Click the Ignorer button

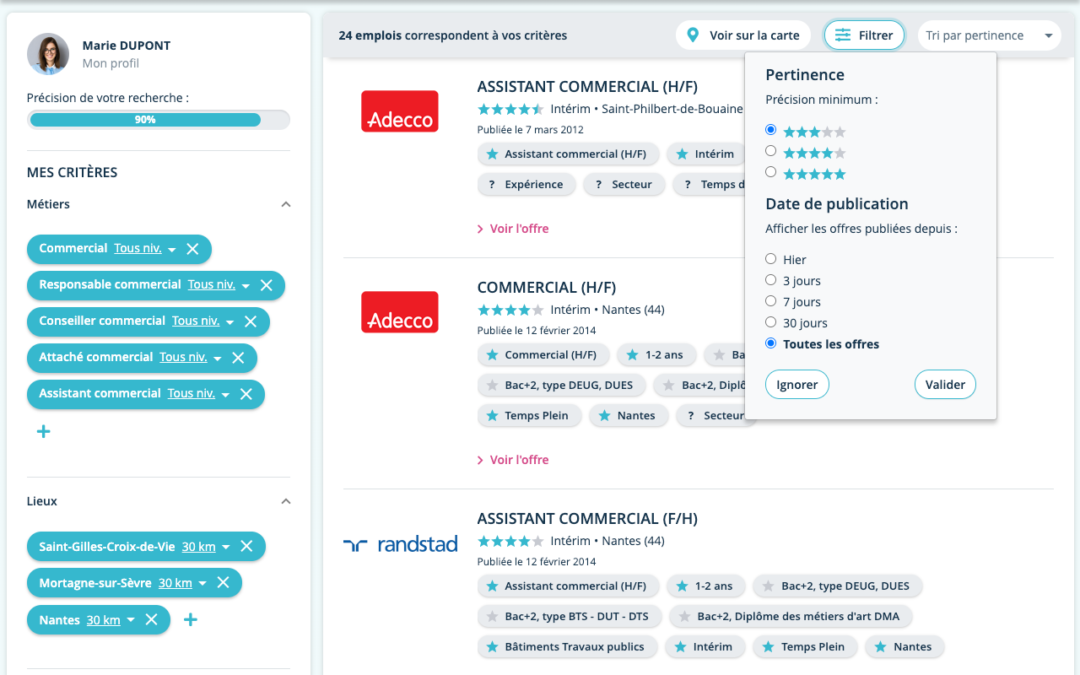pos(797,385)
